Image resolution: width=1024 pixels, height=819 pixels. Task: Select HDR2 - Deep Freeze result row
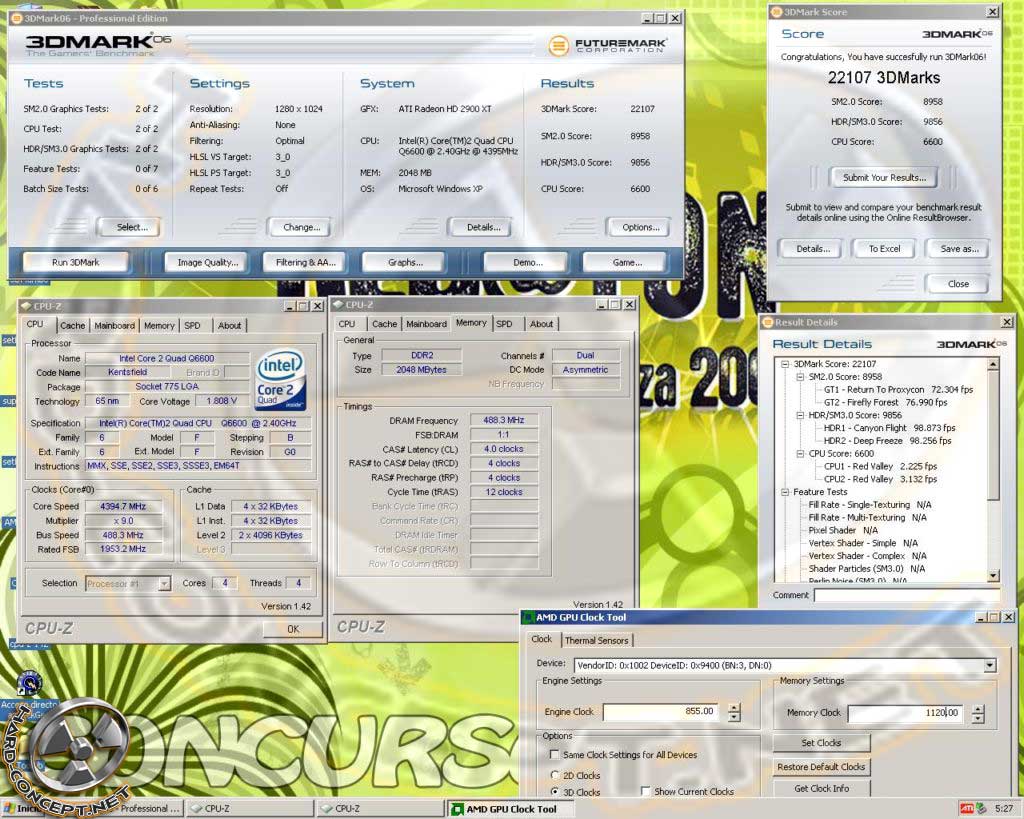coord(888,441)
